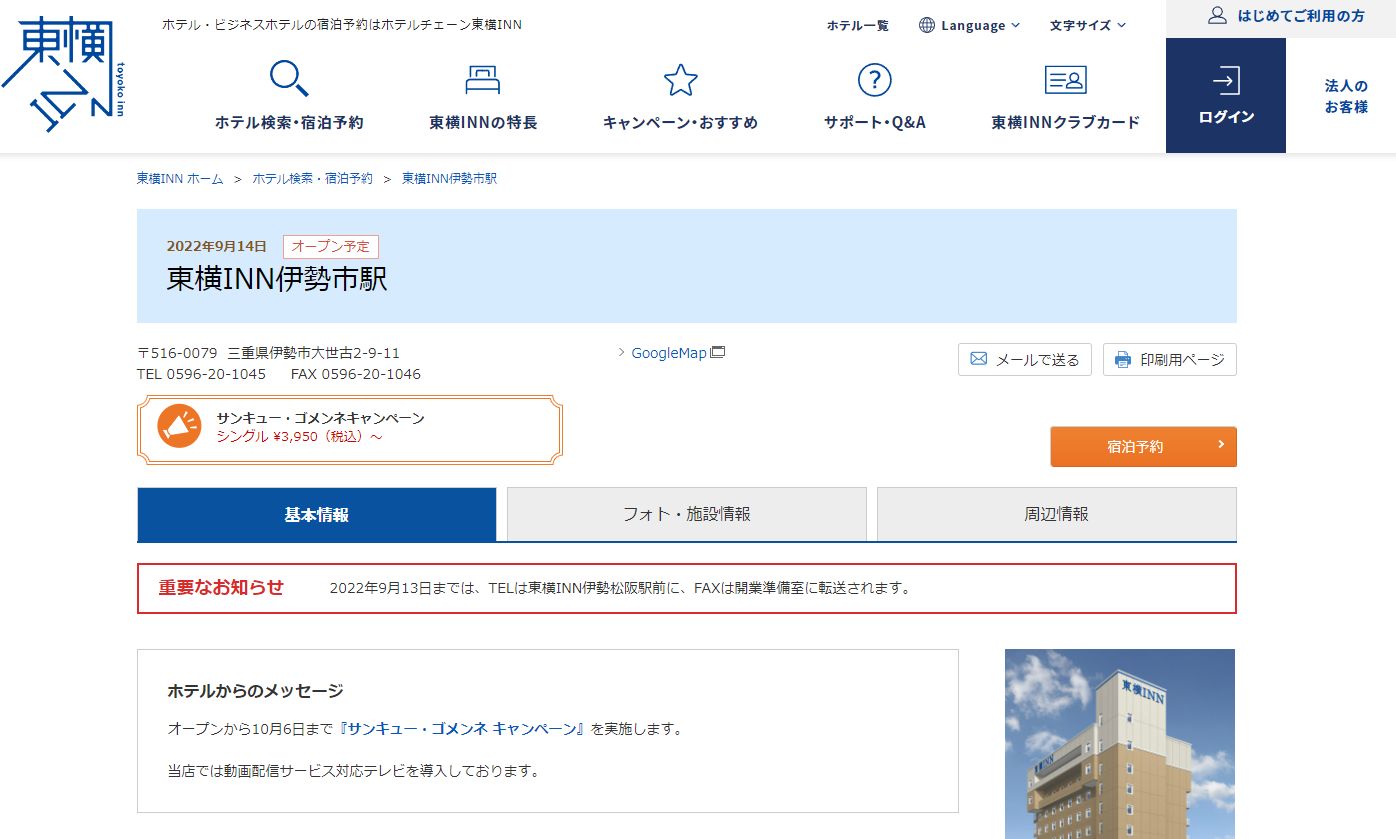
Task: Expand the Language dropdown
Action: (x=970, y=25)
